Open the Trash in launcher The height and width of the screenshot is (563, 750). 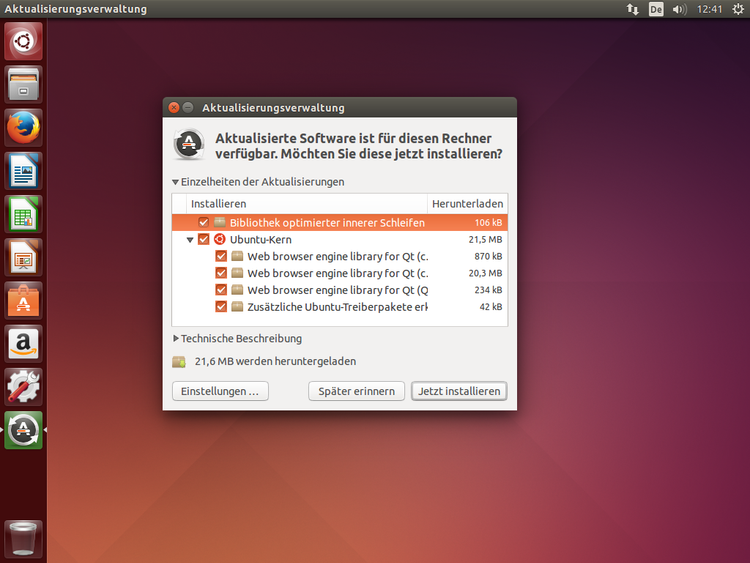tap(24, 537)
